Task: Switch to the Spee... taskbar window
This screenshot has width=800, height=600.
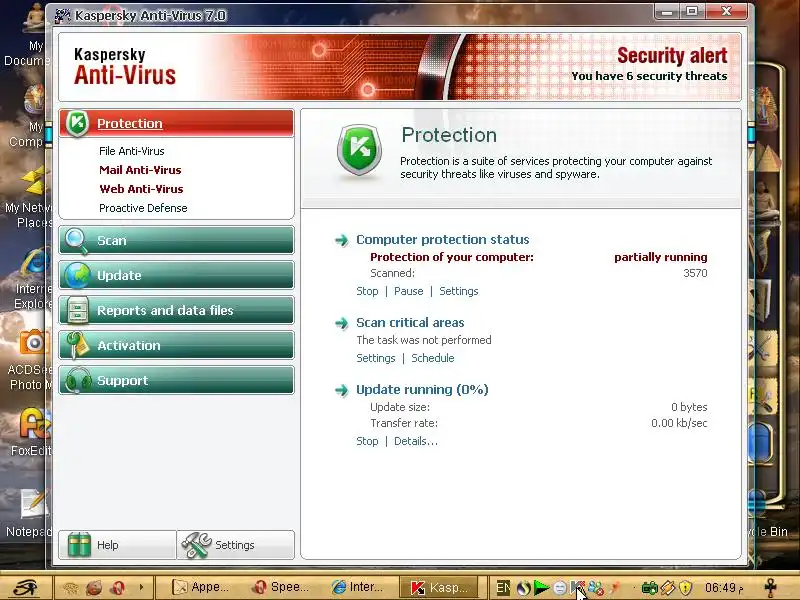Action: point(282,588)
